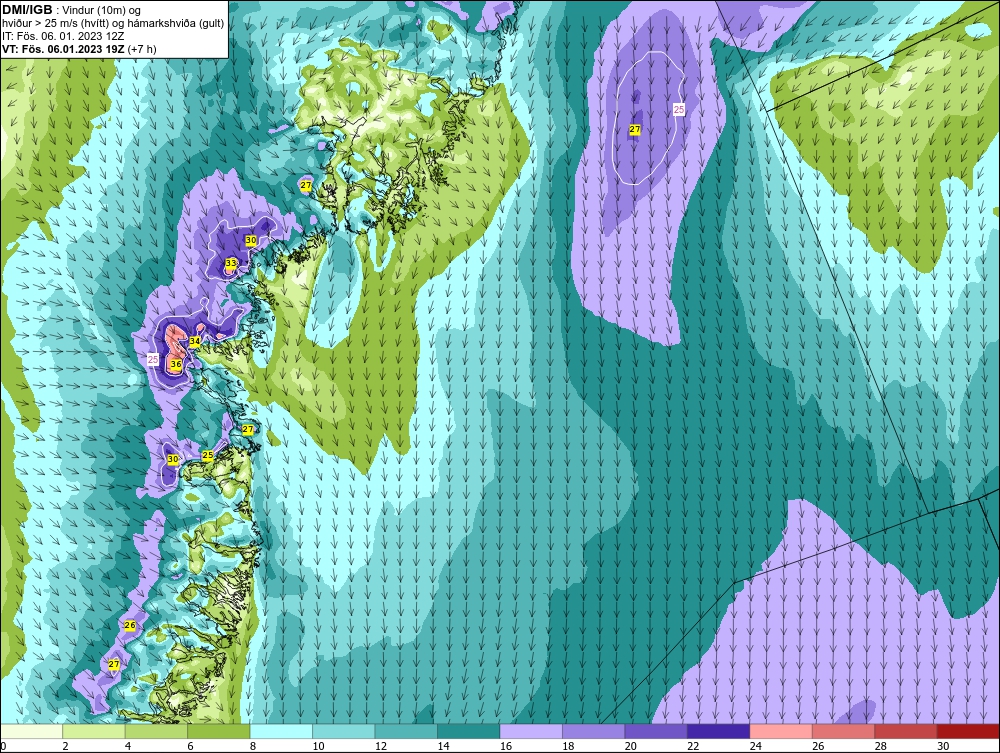Click the salmon 26–28 legend swatch

pyautogui.click(x=844, y=731)
